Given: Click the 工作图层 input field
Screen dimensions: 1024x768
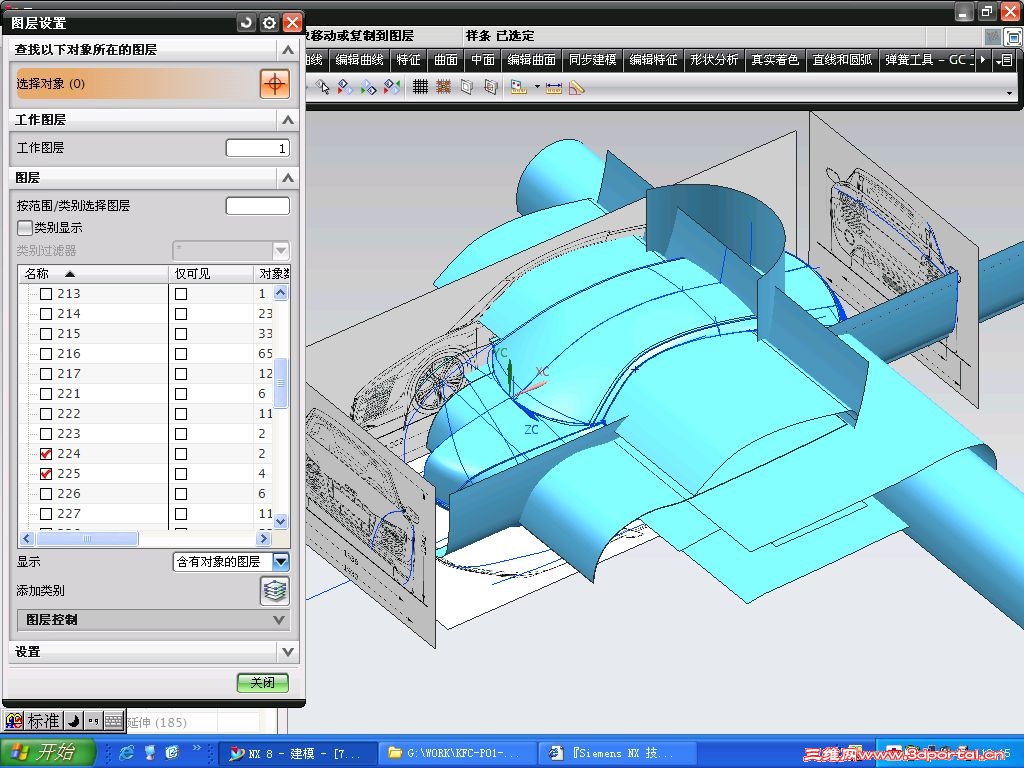Looking at the screenshot, I should (x=257, y=148).
